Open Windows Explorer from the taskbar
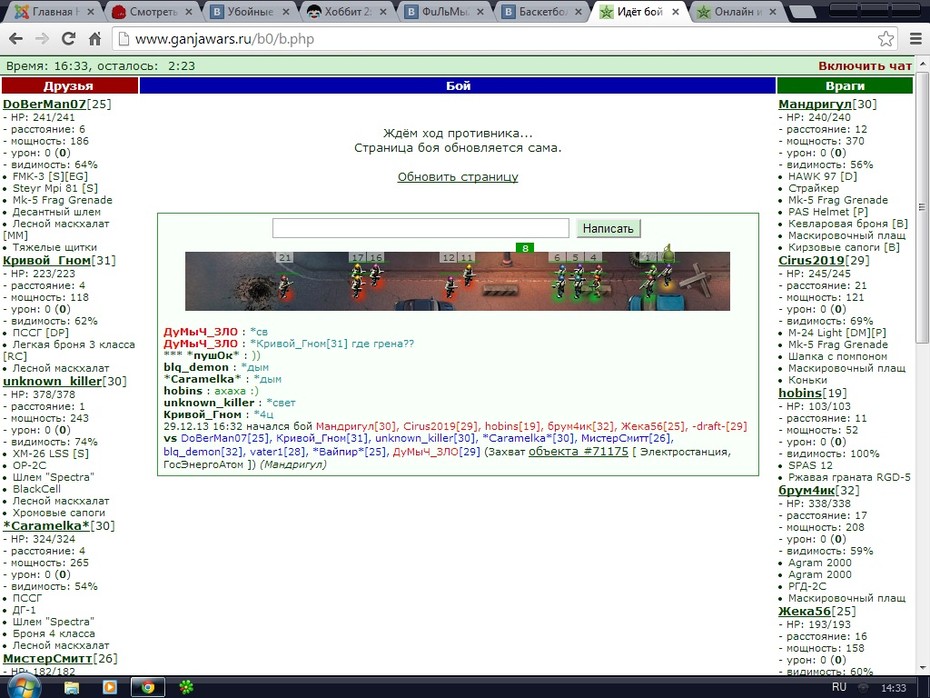 [72, 687]
